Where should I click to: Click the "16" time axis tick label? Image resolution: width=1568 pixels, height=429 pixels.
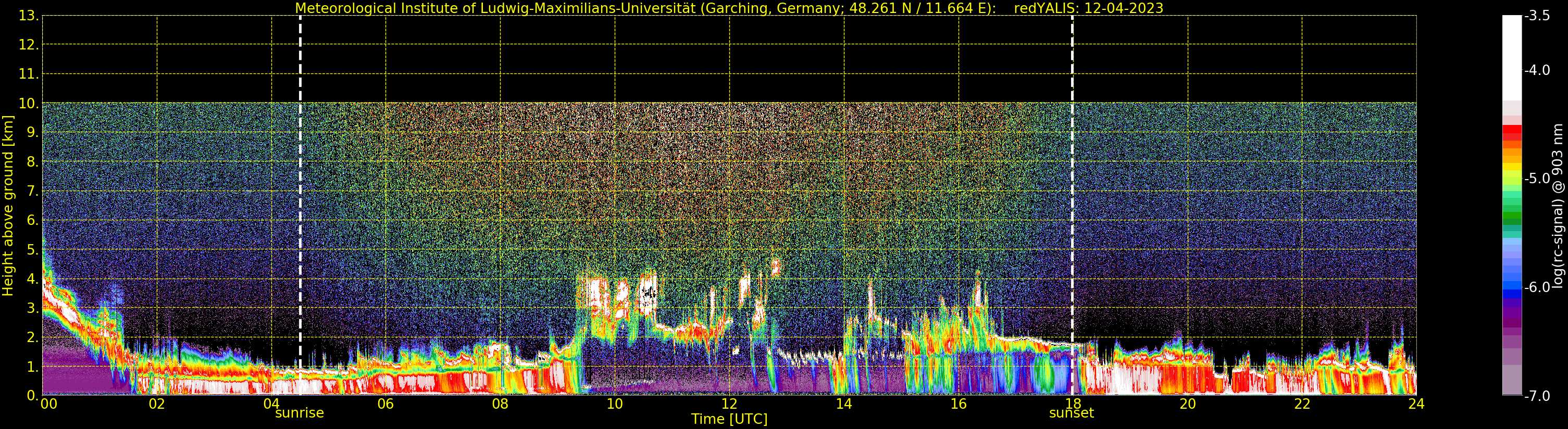point(959,404)
